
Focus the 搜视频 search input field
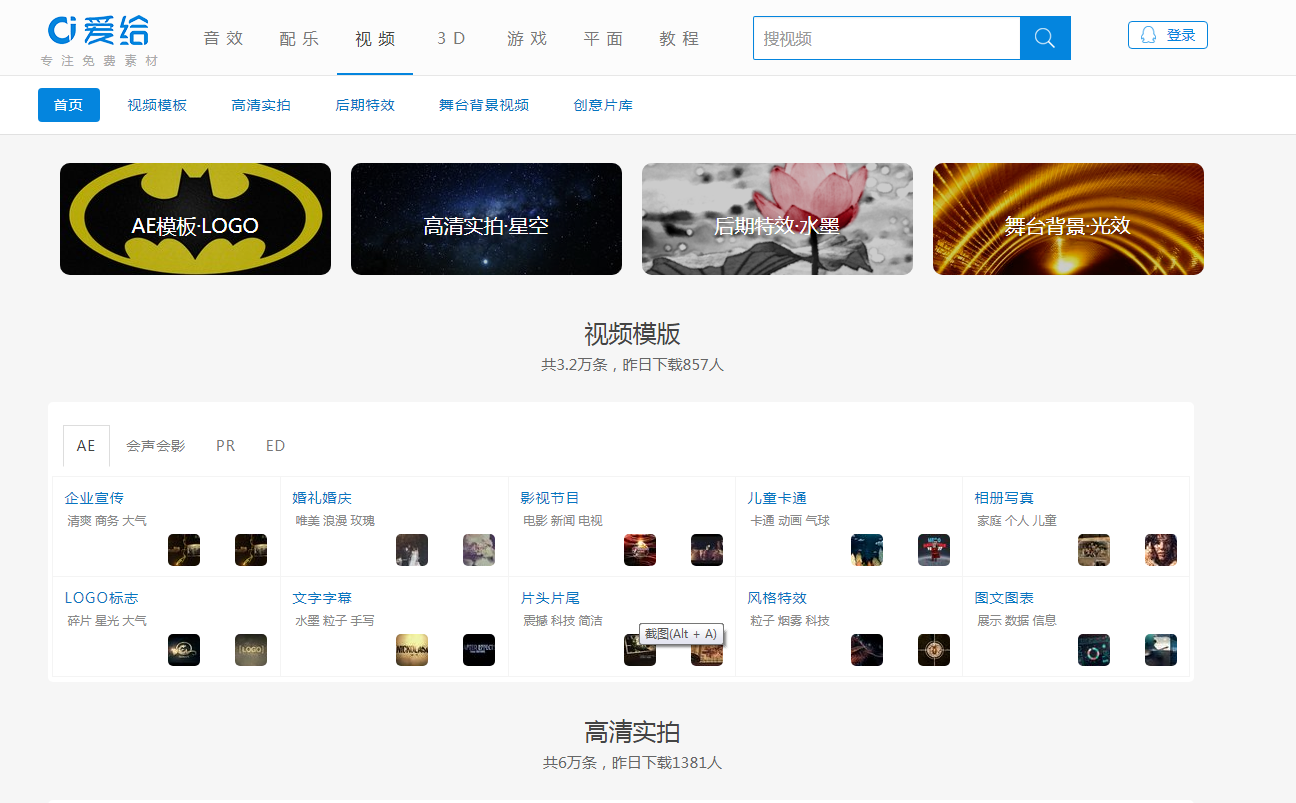(886, 38)
